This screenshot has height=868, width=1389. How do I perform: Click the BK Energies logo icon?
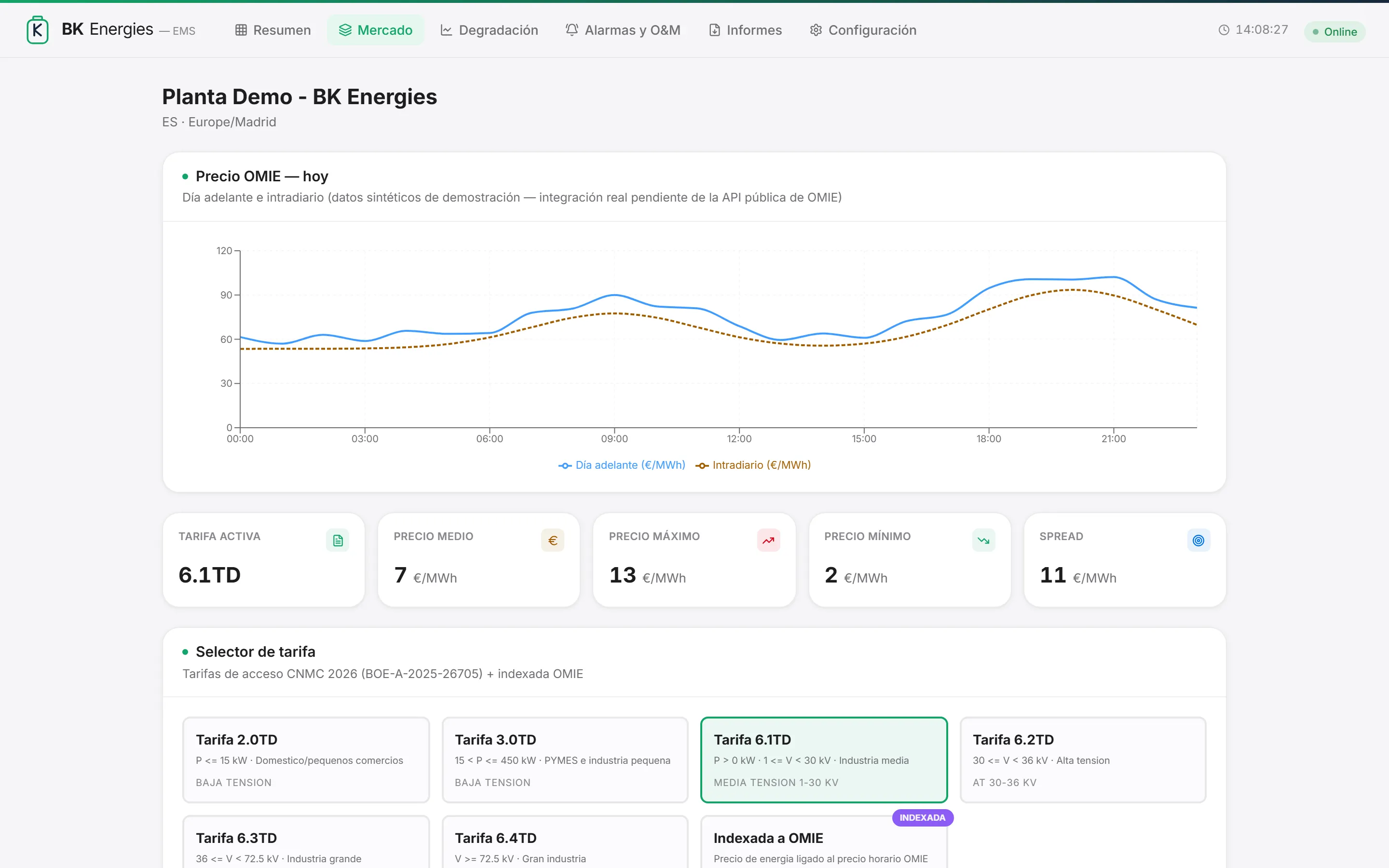[37, 30]
